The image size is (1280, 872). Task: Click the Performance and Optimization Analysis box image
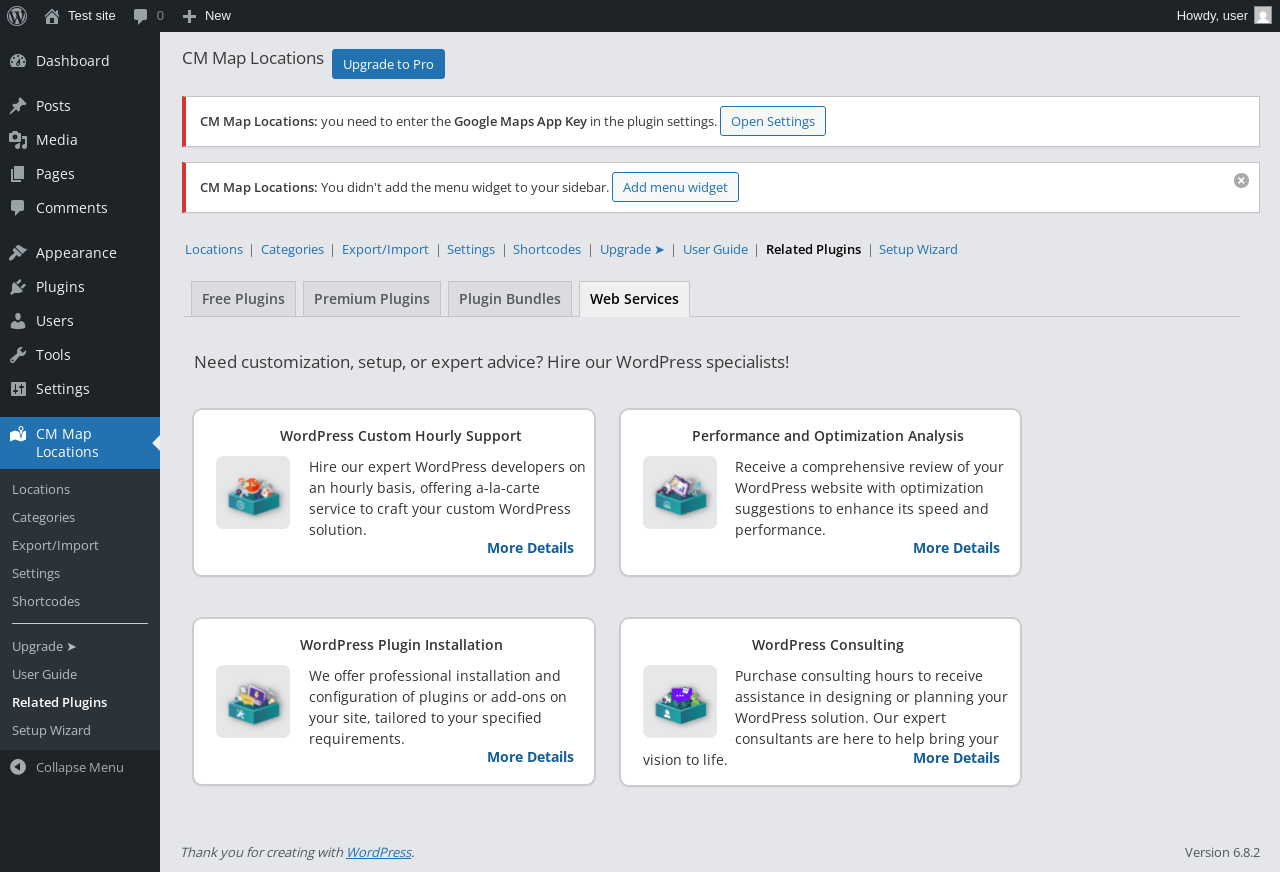pyautogui.click(x=680, y=492)
